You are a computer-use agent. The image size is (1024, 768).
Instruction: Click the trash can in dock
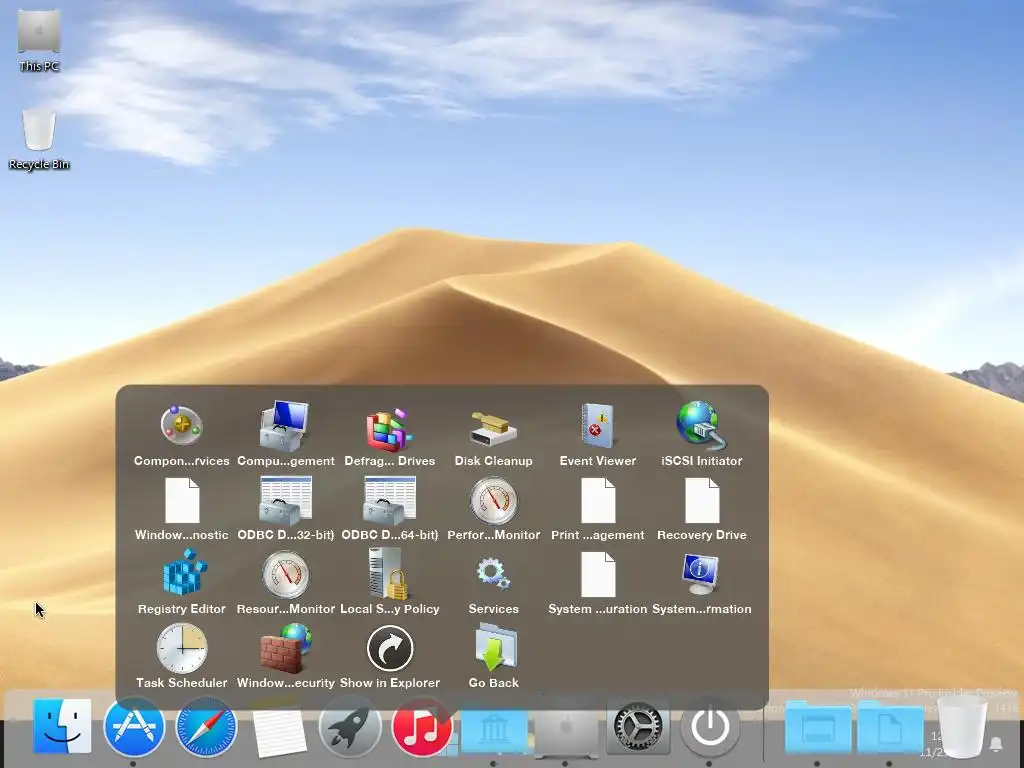(961, 726)
